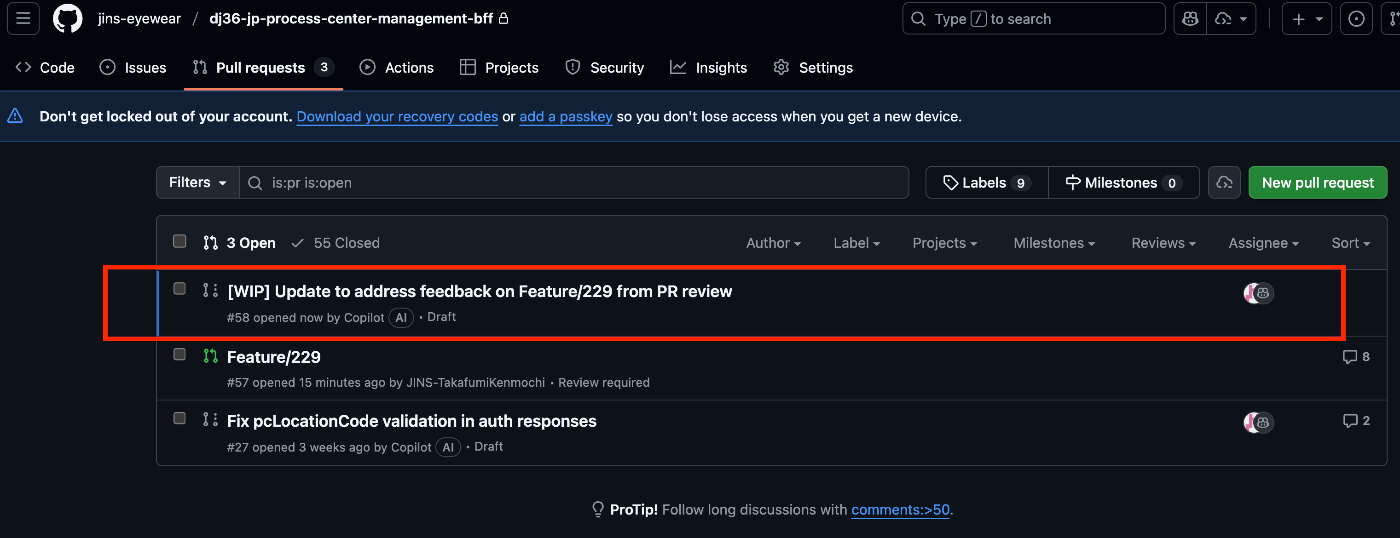Viewport: 1400px width, 538px height.
Task: Follow the Download your recovery codes link
Action: coord(397,117)
